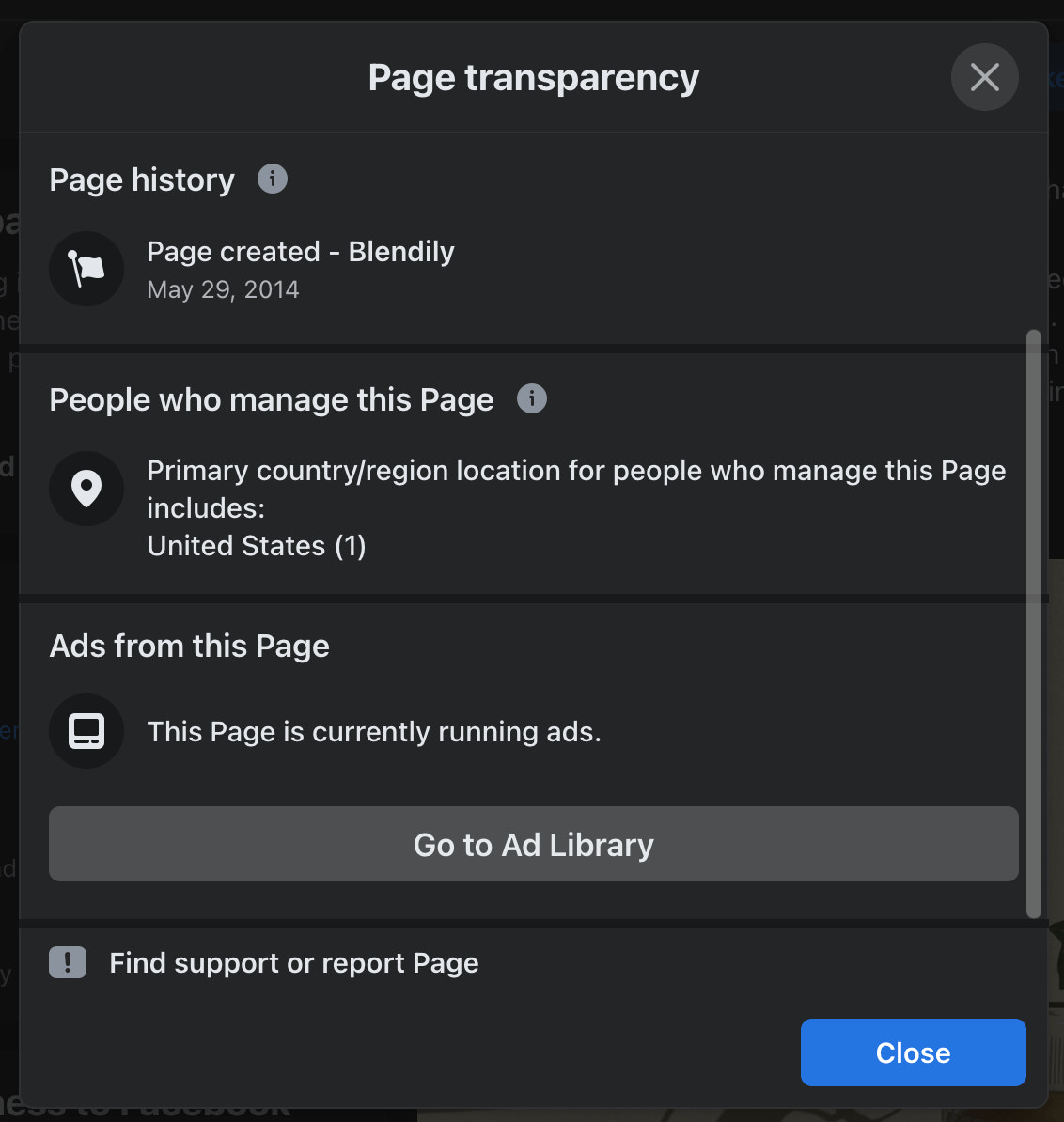Click the Page history section heading
Image resolution: width=1064 pixels, height=1122 pixels.
[x=142, y=179]
